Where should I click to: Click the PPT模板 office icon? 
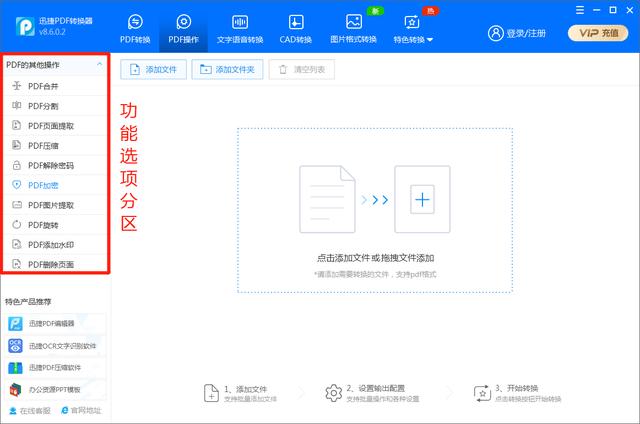[16, 390]
